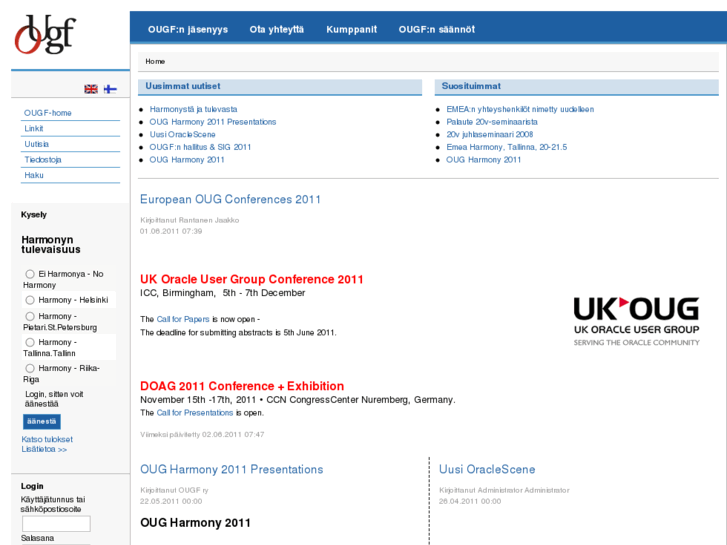Click the 'äänestä' vote button

click(42, 422)
